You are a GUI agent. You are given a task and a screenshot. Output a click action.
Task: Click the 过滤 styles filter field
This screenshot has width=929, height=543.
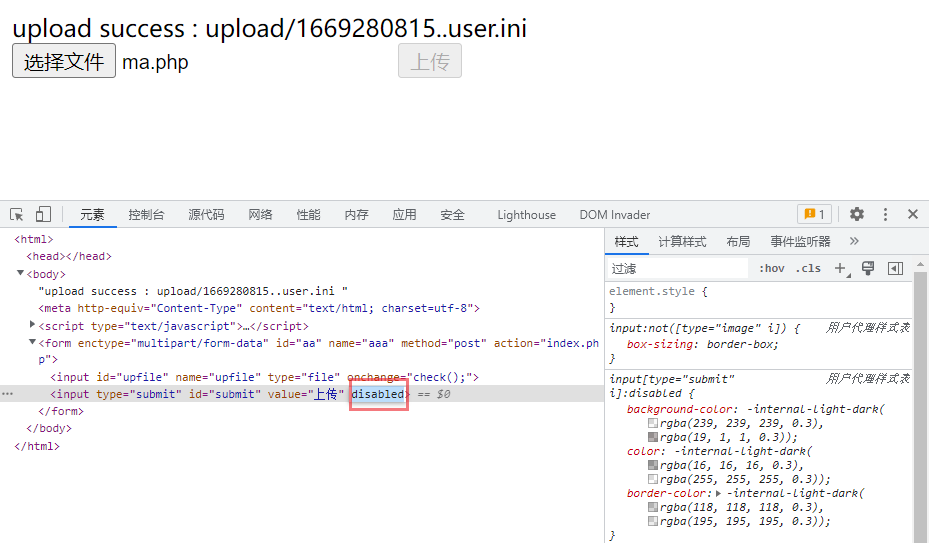(x=677, y=269)
